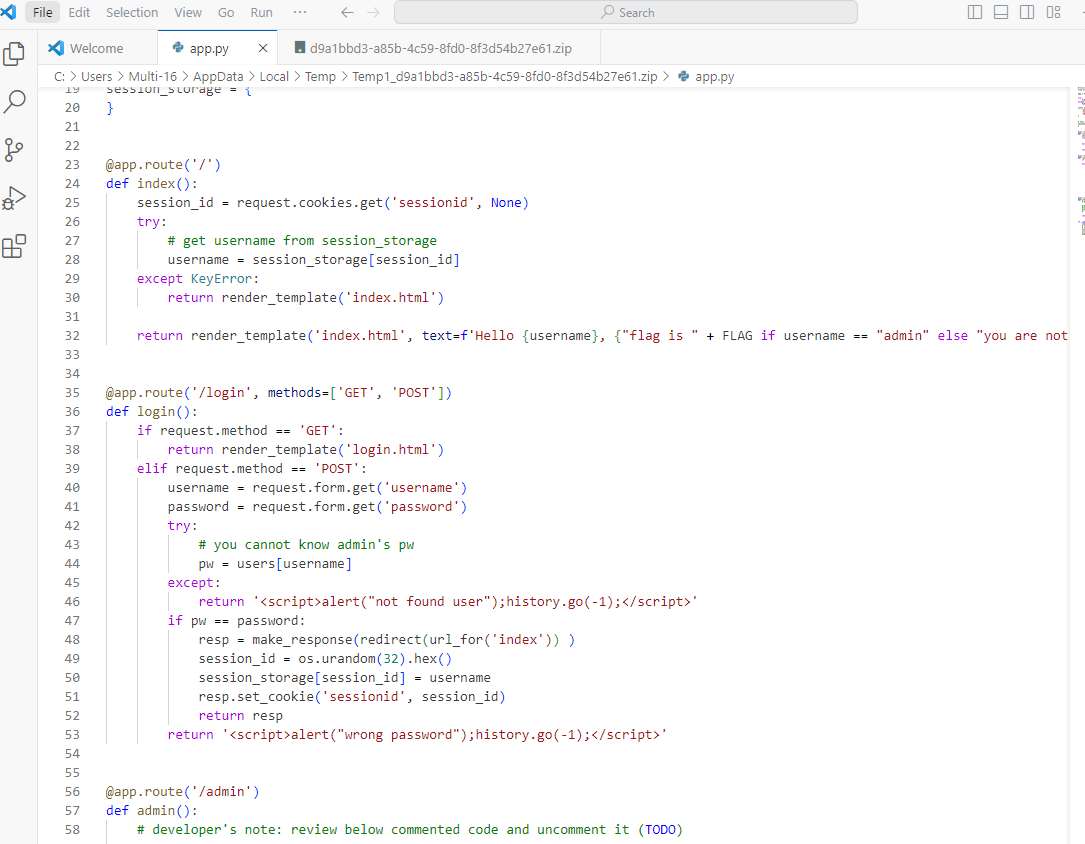Viewport: 1085px width, 844px height.
Task: Open the customize layout icon
Action: coord(1053,12)
